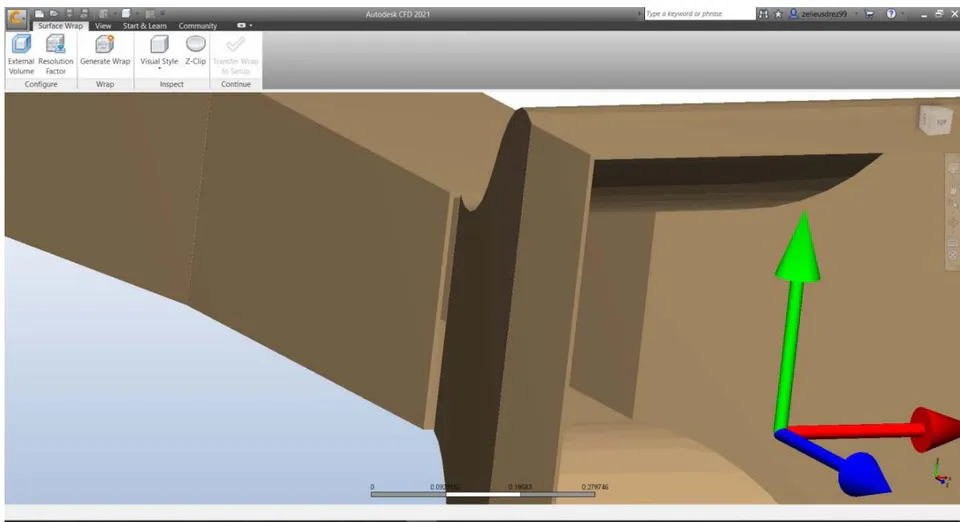Click Transfer Wrap to Setup
This screenshot has height=522, width=960.
(236, 54)
